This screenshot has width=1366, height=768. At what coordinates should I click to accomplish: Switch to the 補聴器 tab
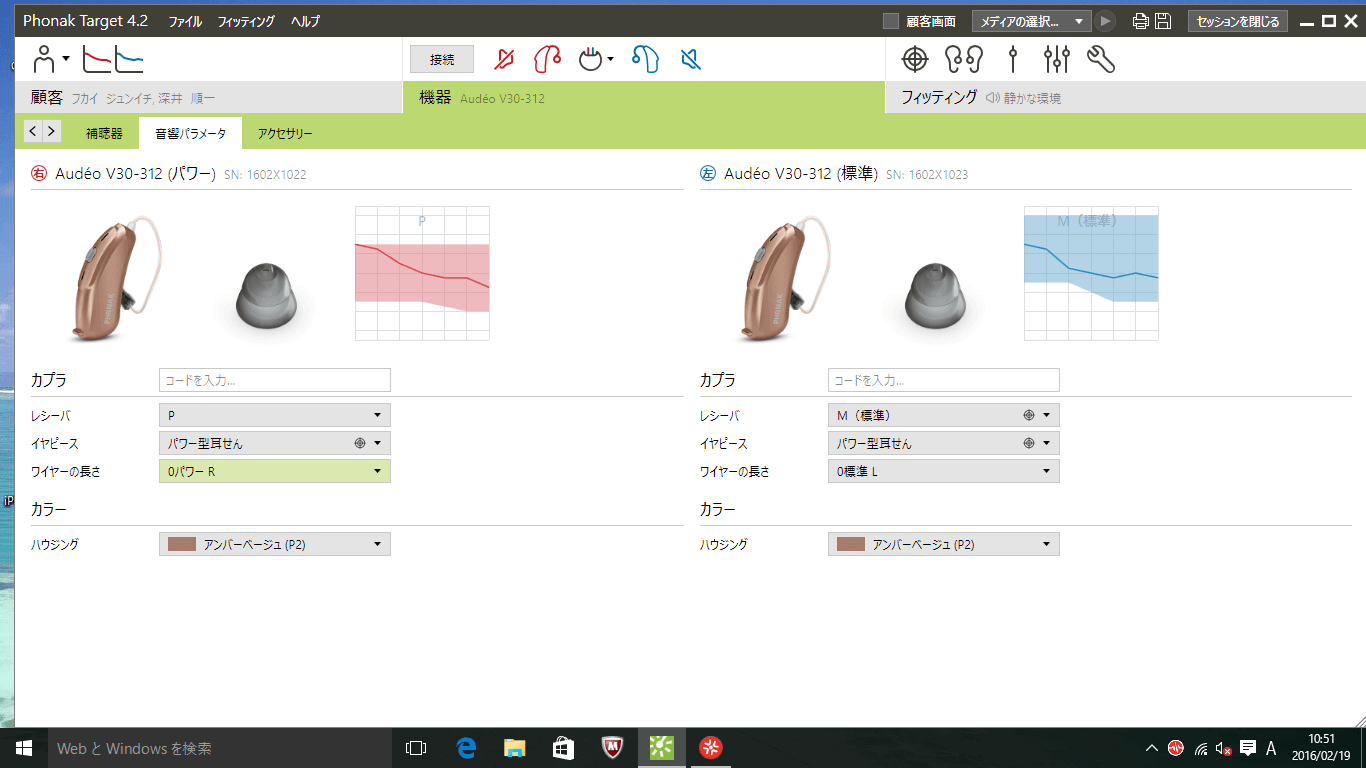[104, 133]
